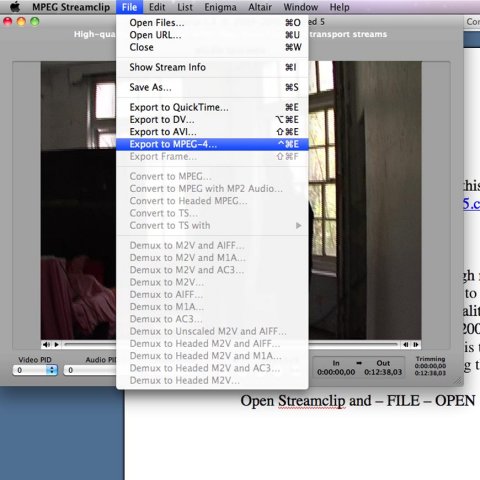Image resolution: width=480 pixels, height=480 pixels.
Task: Open the Help menu
Action: [x=339, y=7]
